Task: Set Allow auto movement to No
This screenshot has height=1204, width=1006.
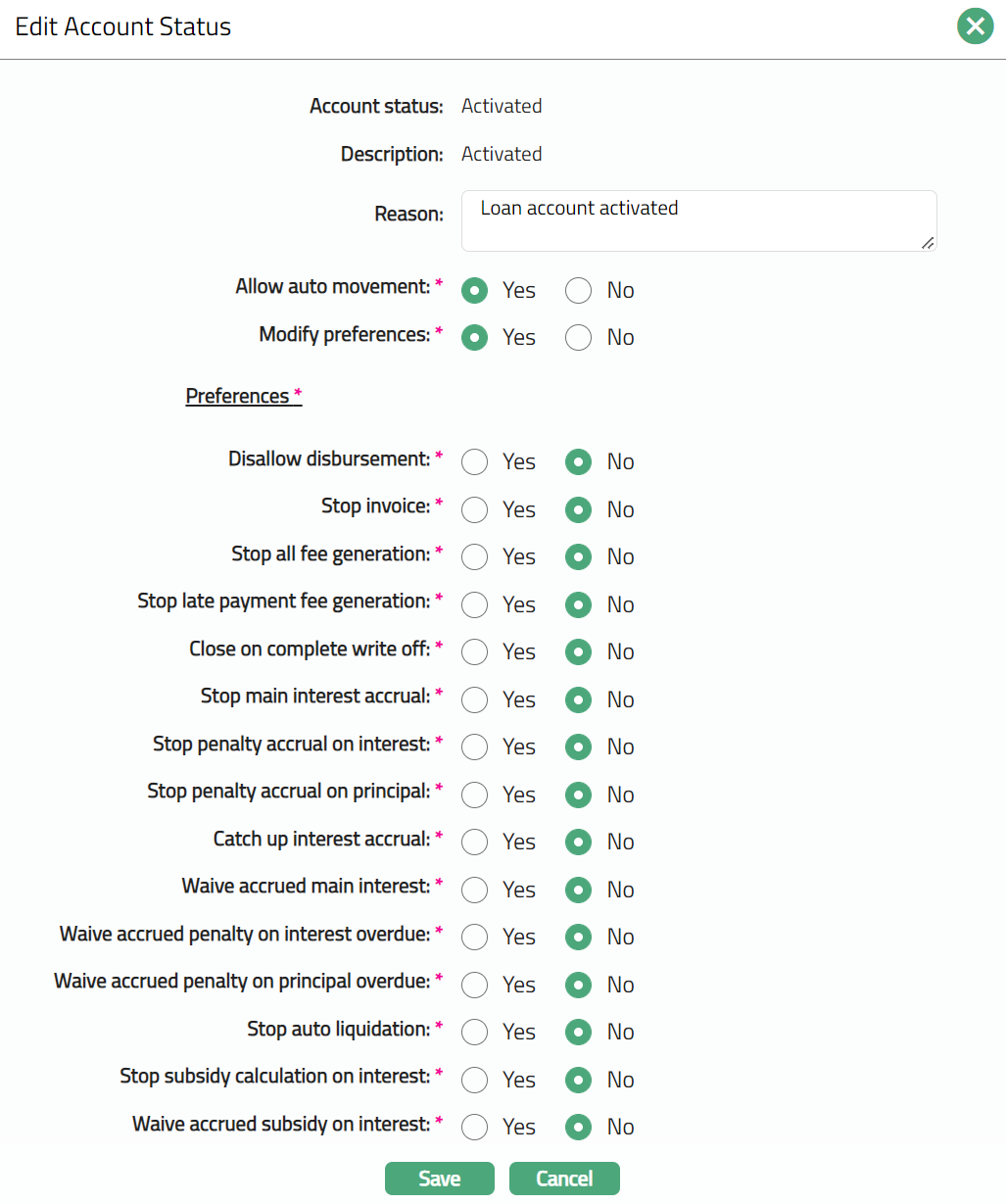Action: pos(578,291)
